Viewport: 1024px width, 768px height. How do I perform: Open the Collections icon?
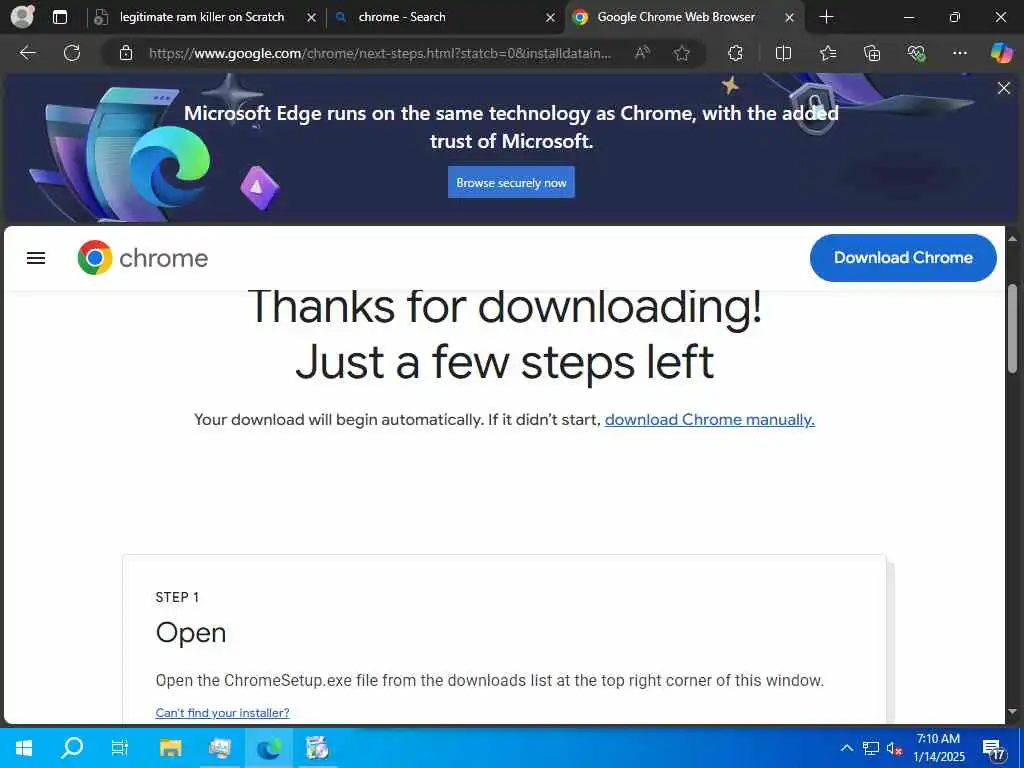(872, 53)
